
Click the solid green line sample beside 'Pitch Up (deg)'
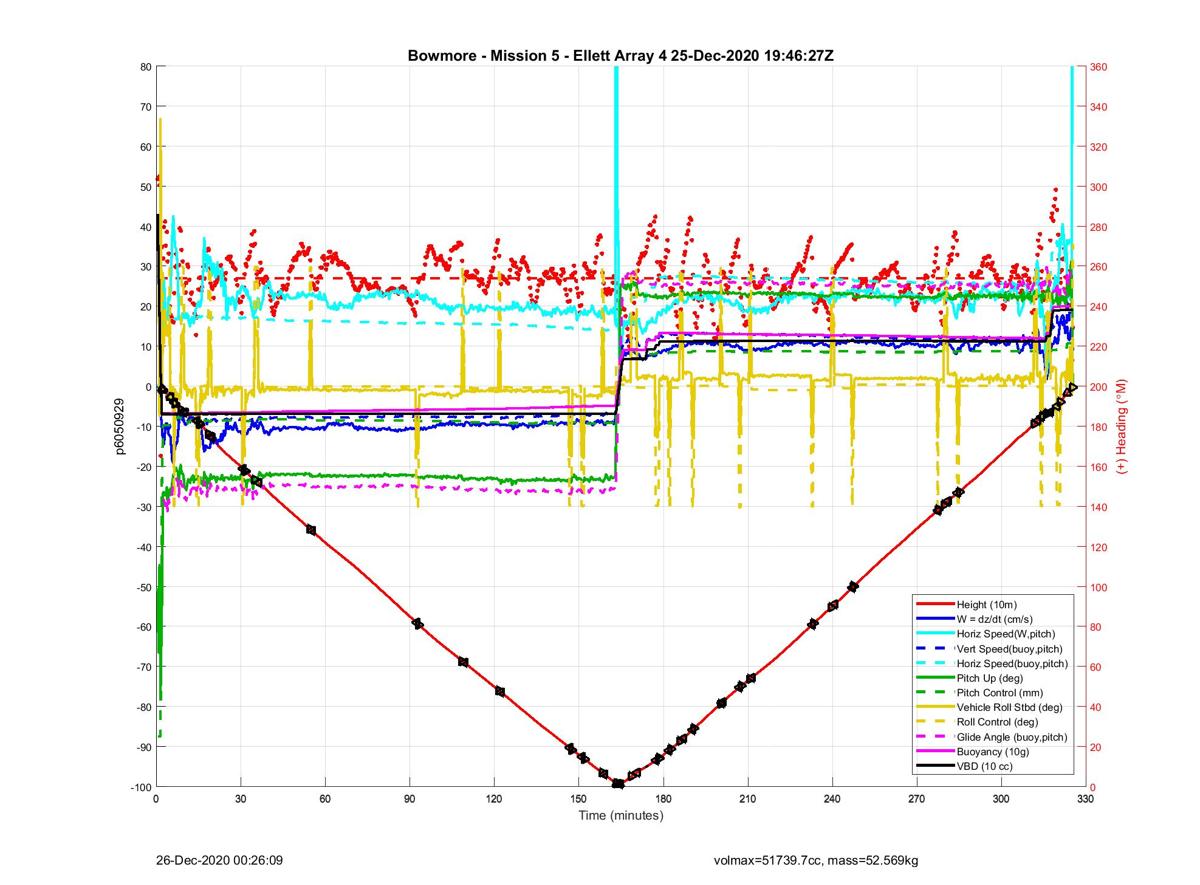pyautogui.click(x=935, y=678)
